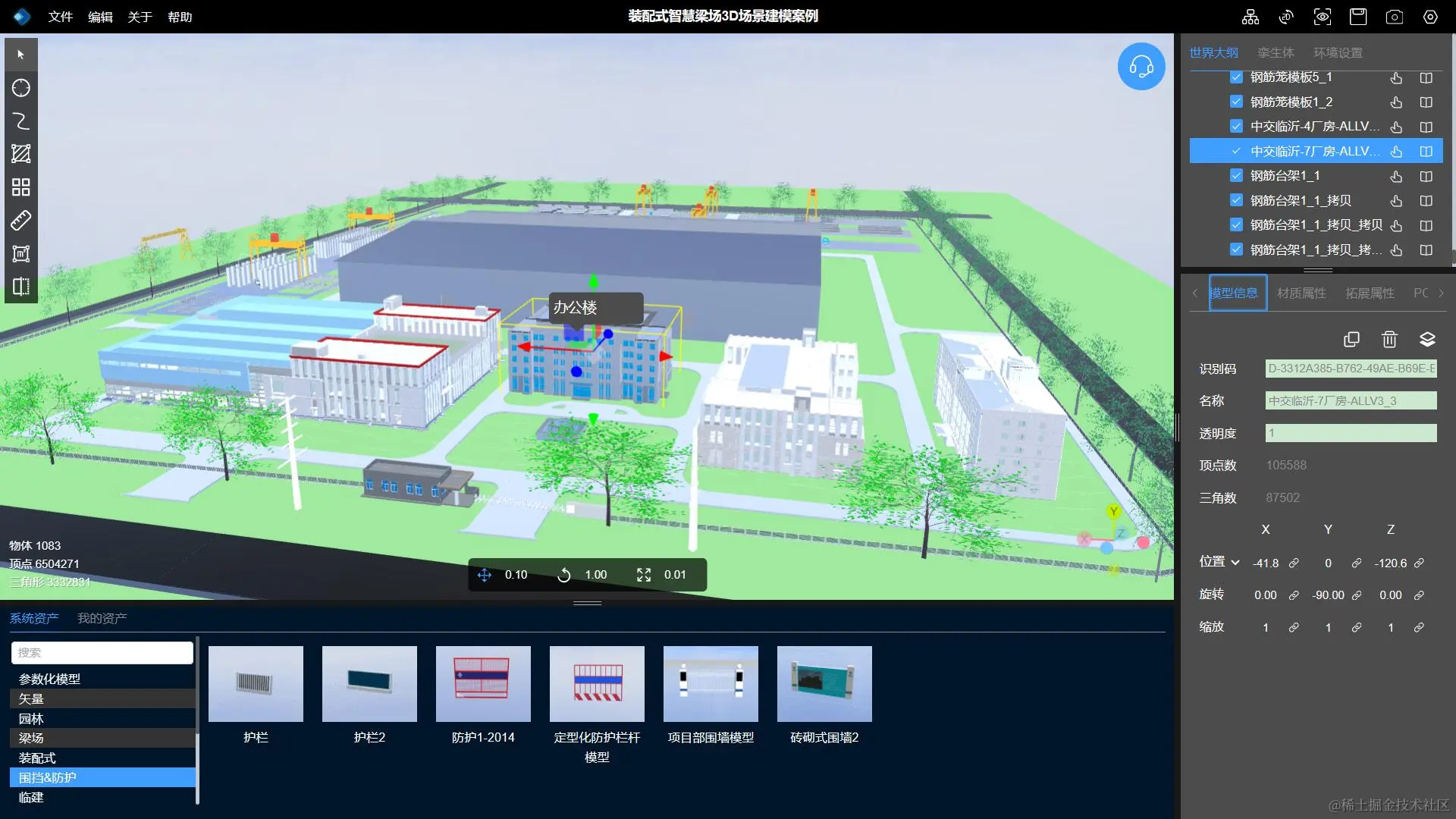
Task: Select the 临建 asset category
Action: click(x=31, y=797)
